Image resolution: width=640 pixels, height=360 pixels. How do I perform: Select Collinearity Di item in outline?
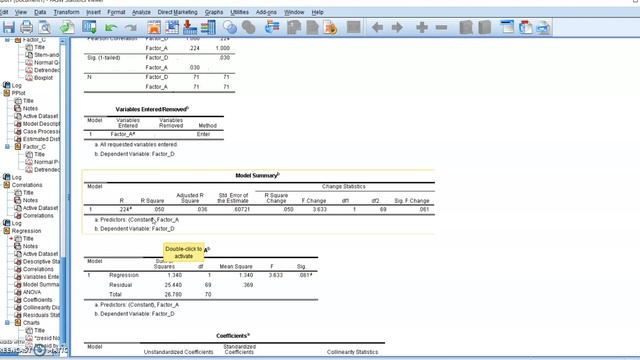(x=41, y=307)
